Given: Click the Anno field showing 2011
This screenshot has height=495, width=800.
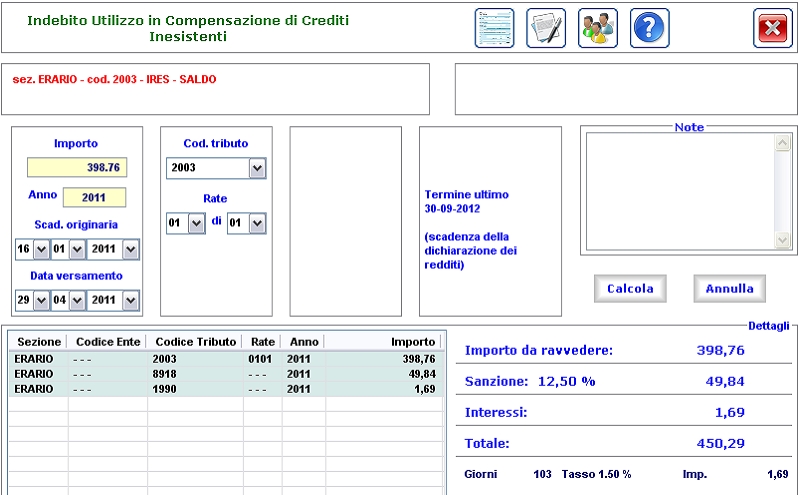Looking at the screenshot, I should (x=94, y=197).
